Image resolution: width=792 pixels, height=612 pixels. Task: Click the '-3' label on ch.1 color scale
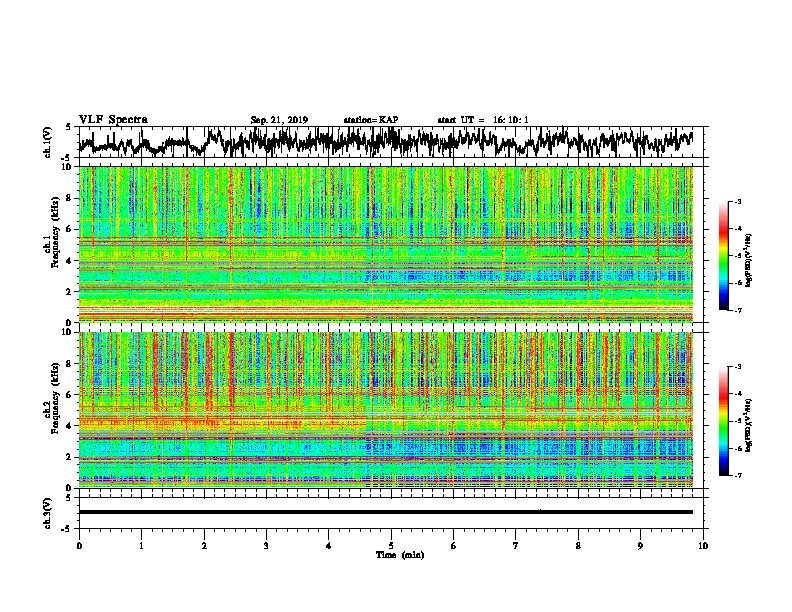pyautogui.click(x=737, y=201)
